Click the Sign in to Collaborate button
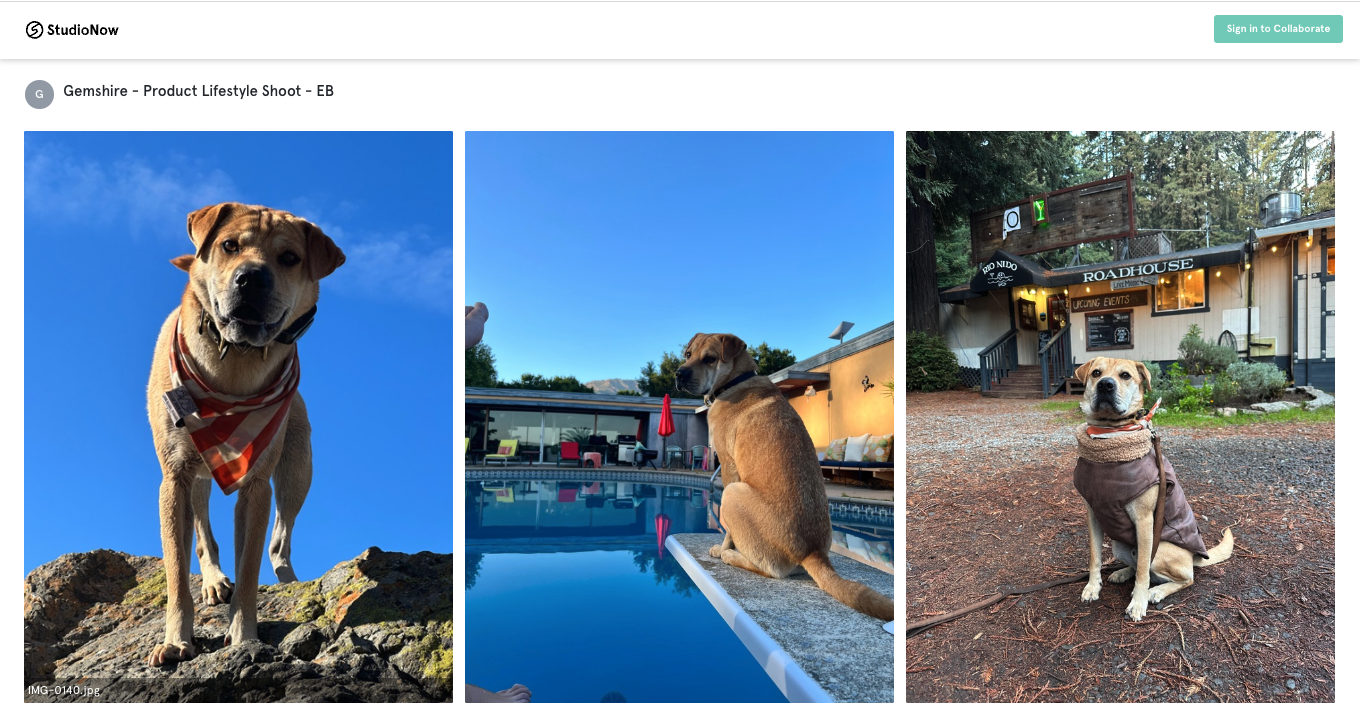The image size is (1360, 711). tap(1278, 29)
